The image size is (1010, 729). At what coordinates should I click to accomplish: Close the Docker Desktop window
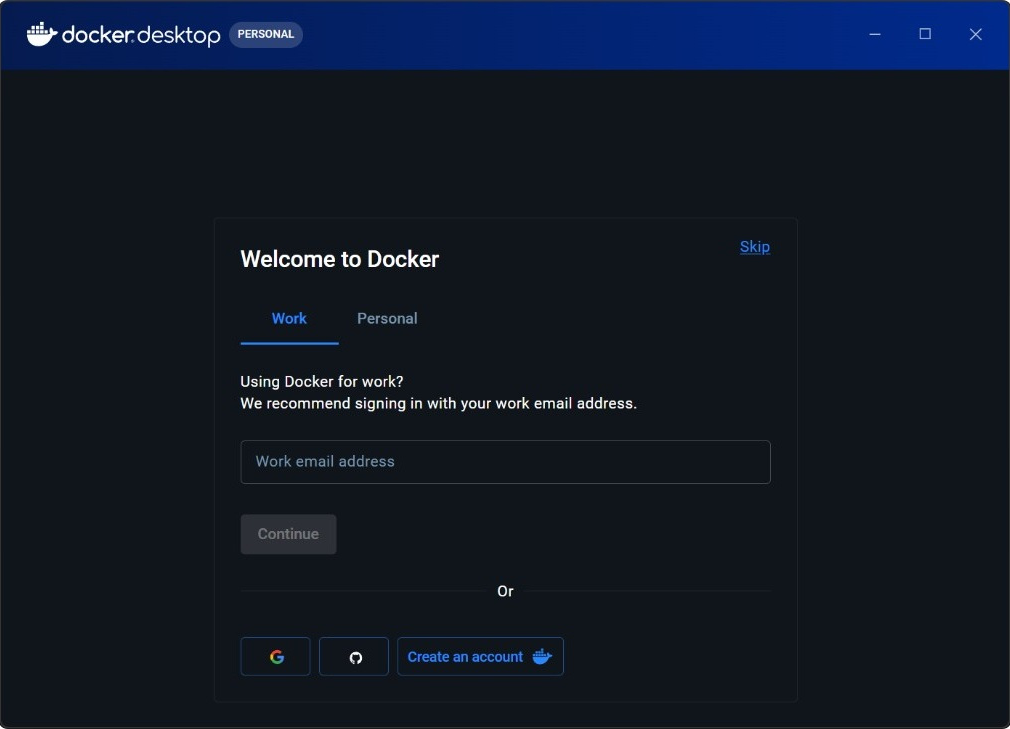(975, 34)
